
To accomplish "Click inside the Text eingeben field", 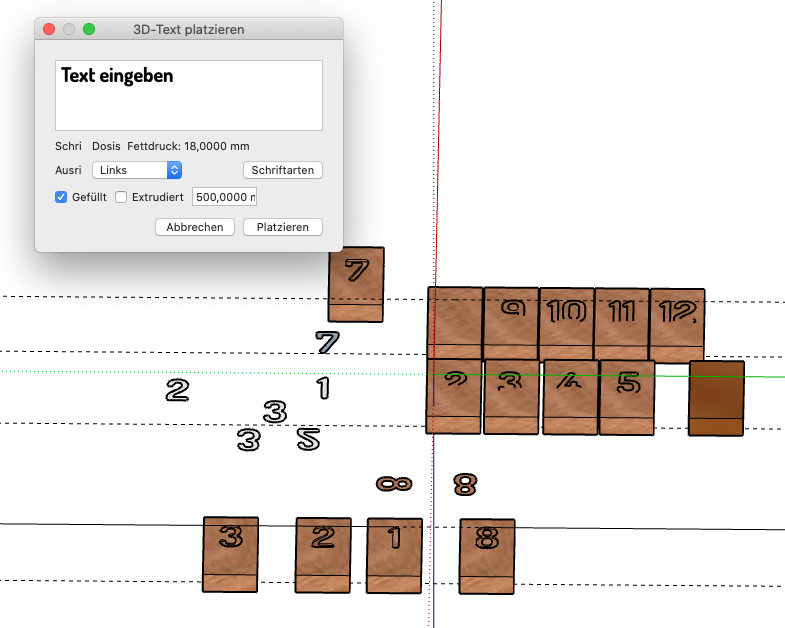I will [x=188, y=95].
